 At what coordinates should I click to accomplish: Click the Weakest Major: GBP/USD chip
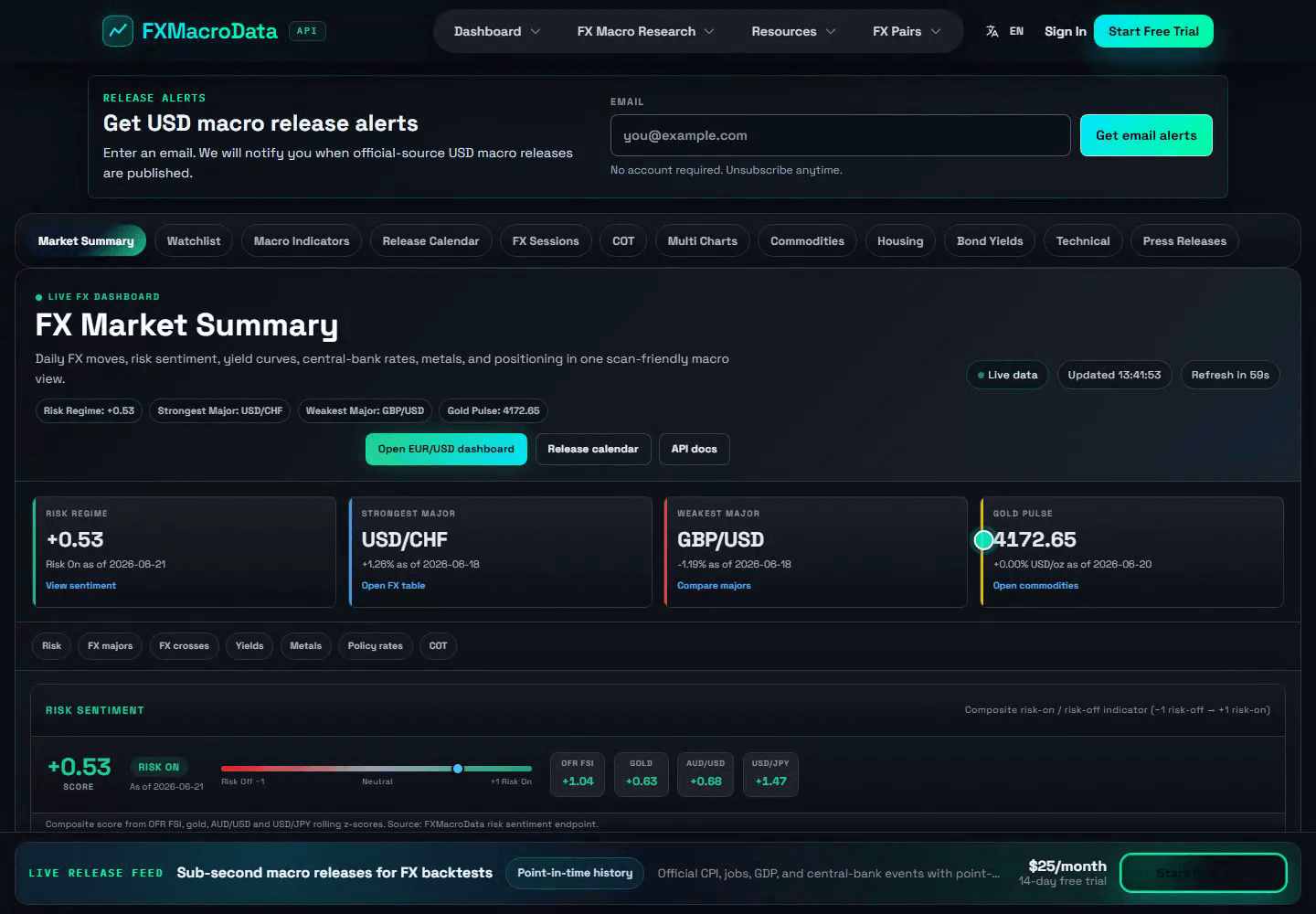pyautogui.click(x=365, y=411)
